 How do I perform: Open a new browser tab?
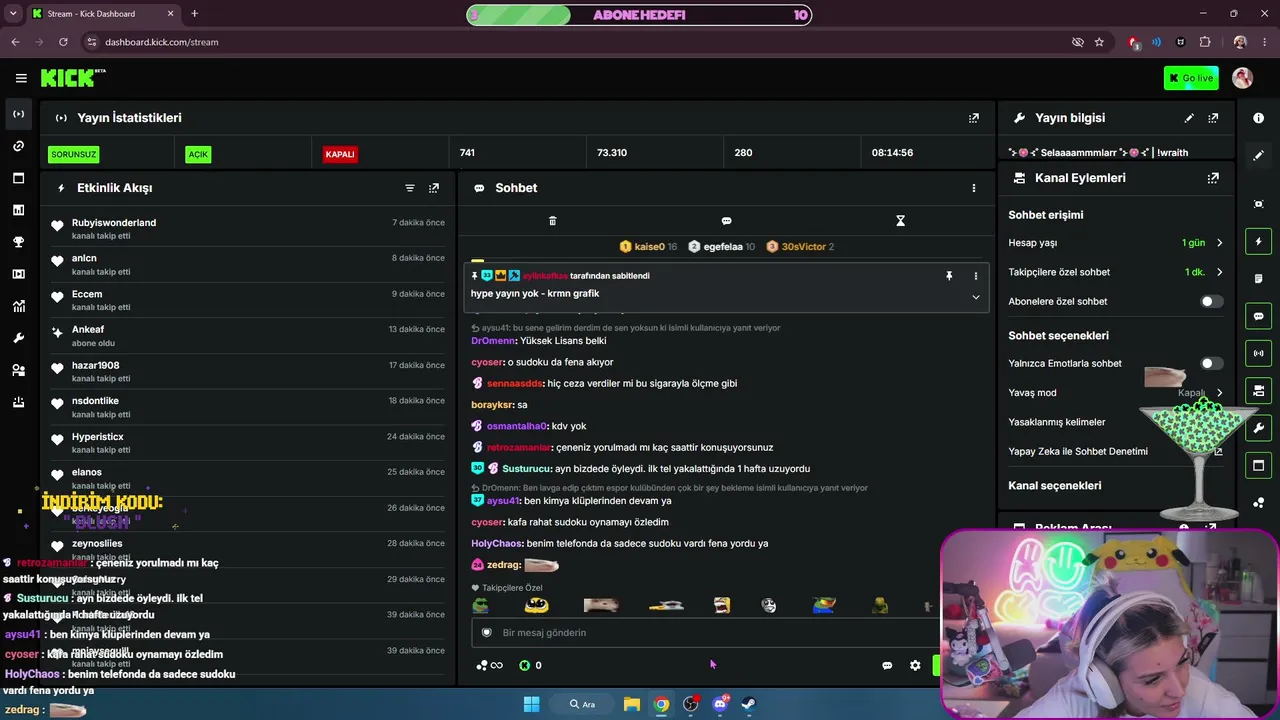194,14
